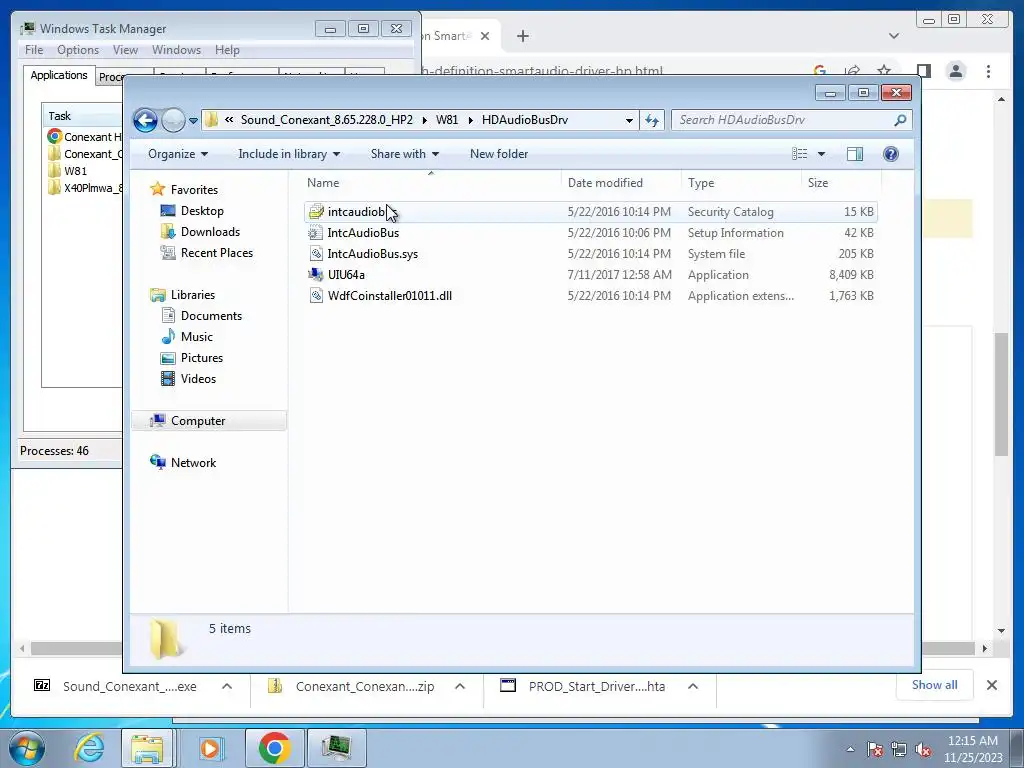This screenshot has height=768, width=1024.
Task: Open Task Manager Windows menu
Action: click(176, 50)
